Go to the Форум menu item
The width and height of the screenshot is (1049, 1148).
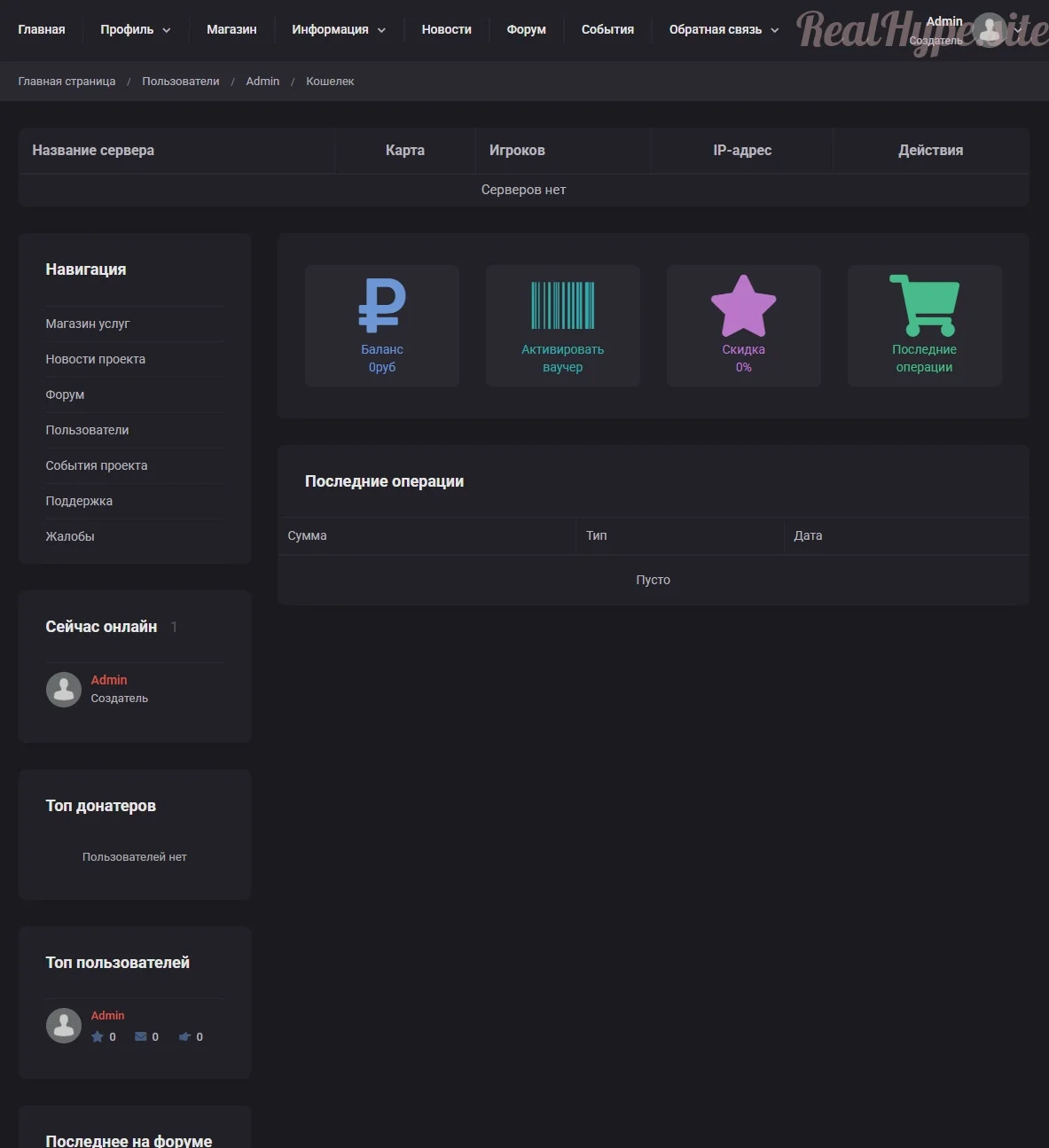pos(526,29)
